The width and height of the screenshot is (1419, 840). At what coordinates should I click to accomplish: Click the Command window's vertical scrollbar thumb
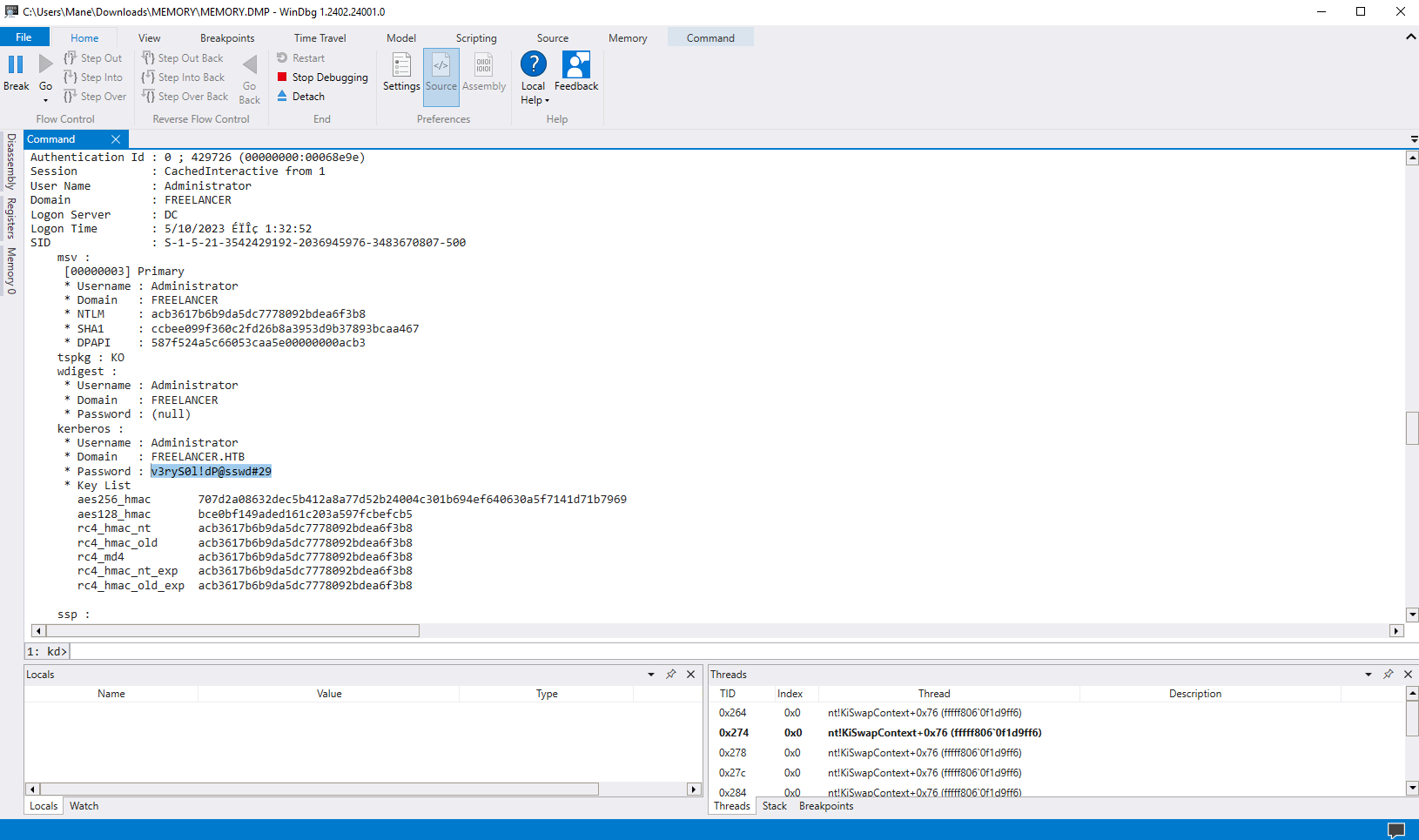tap(1412, 428)
